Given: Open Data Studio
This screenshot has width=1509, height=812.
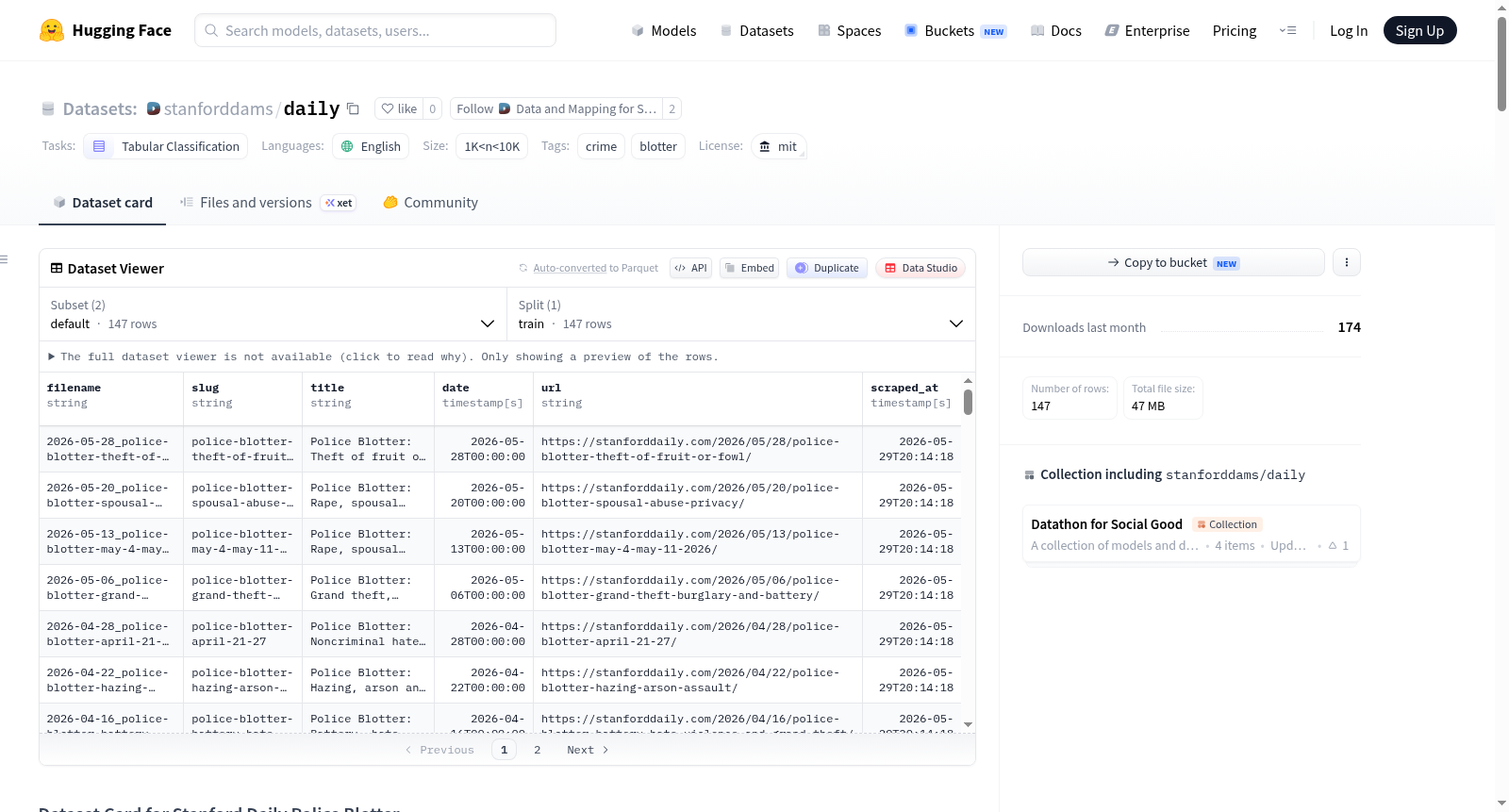Looking at the screenshot, I should click(x=920, y=268).
